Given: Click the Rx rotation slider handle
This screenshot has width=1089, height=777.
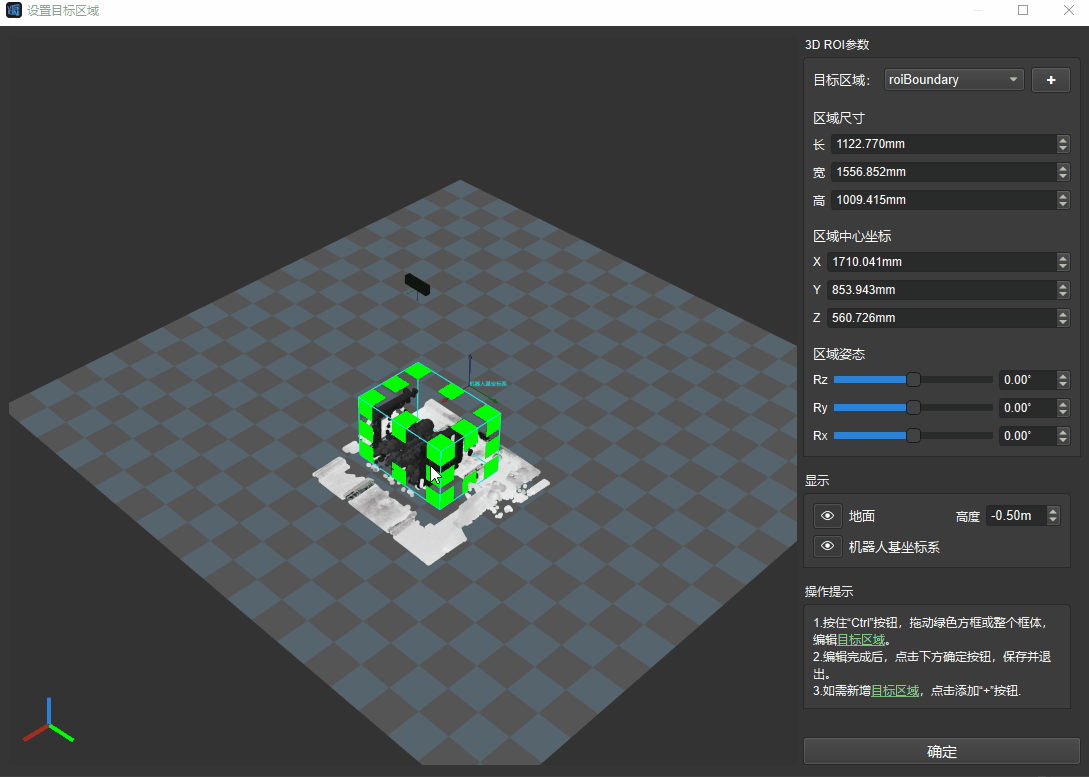Looking at the screenshot, I should [913, 436].
